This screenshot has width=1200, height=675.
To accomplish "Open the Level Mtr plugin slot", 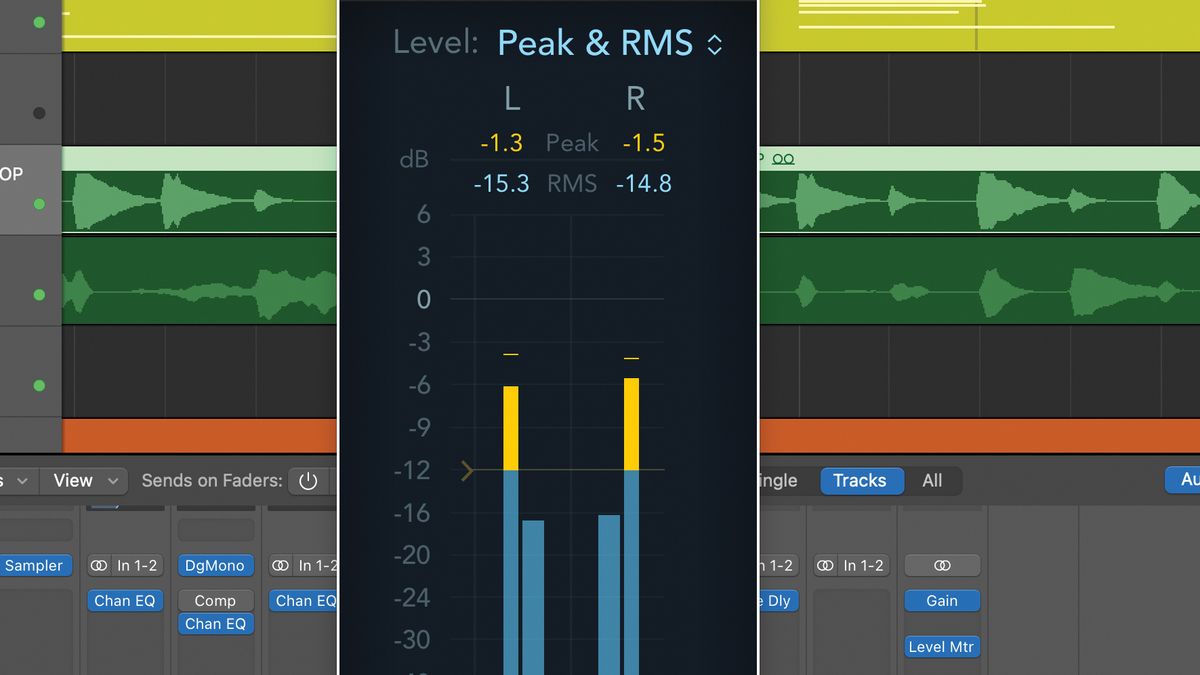I will point(942,647).
